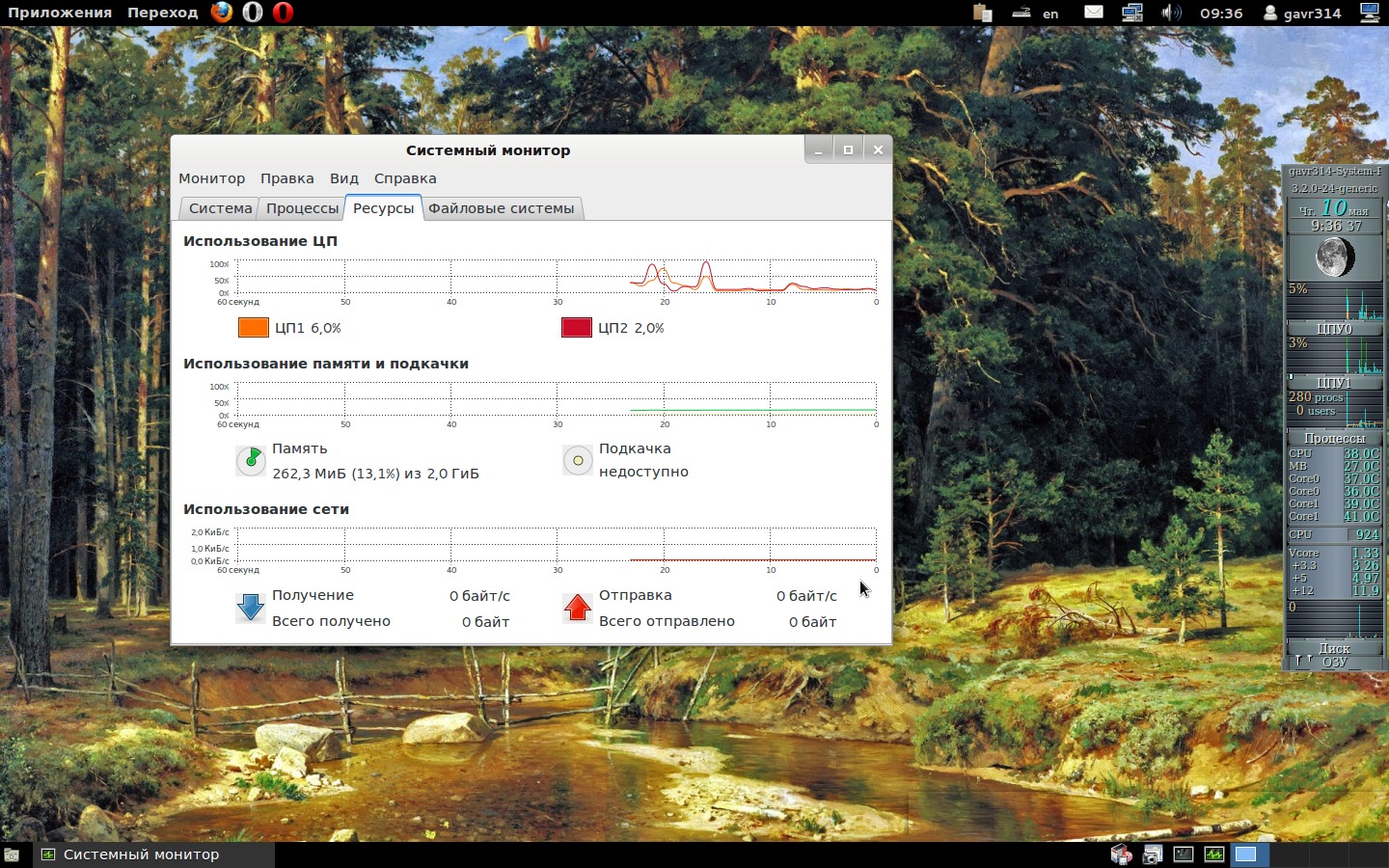
Task: Open the Правка menu
Action: click(x=286, y=178)
